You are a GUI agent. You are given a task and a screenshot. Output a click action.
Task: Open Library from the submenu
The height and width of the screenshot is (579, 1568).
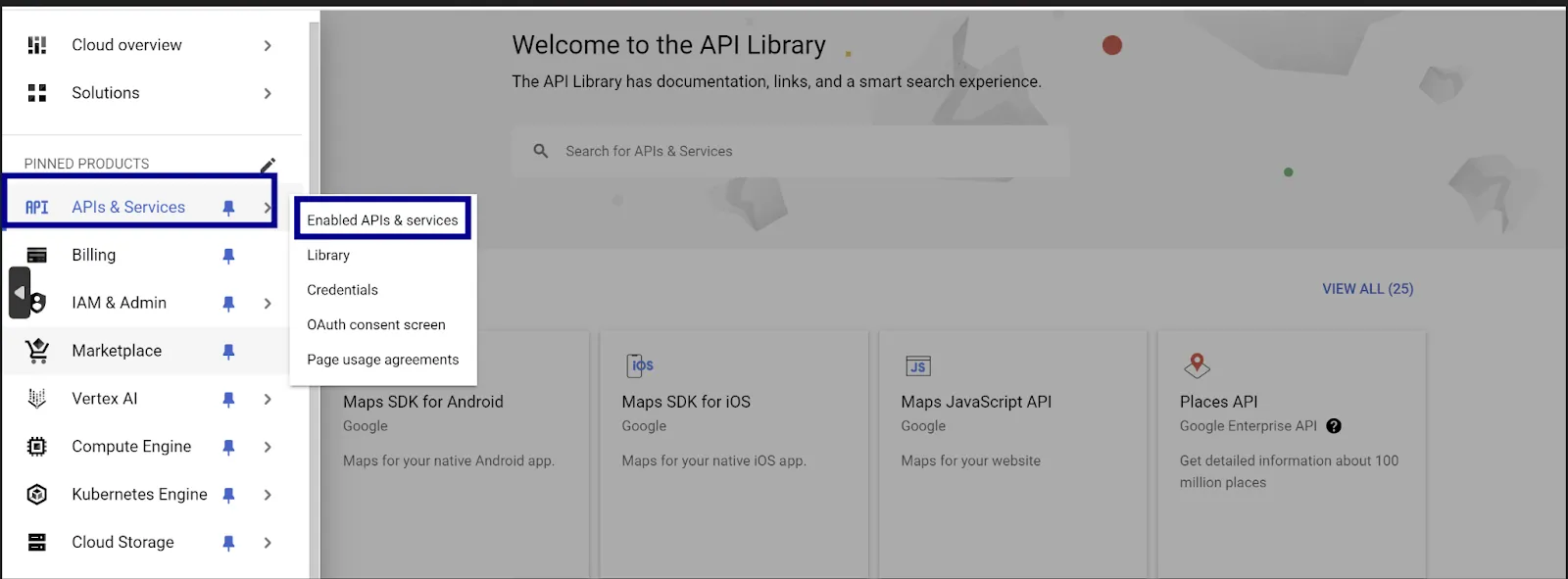click(328, 255)
